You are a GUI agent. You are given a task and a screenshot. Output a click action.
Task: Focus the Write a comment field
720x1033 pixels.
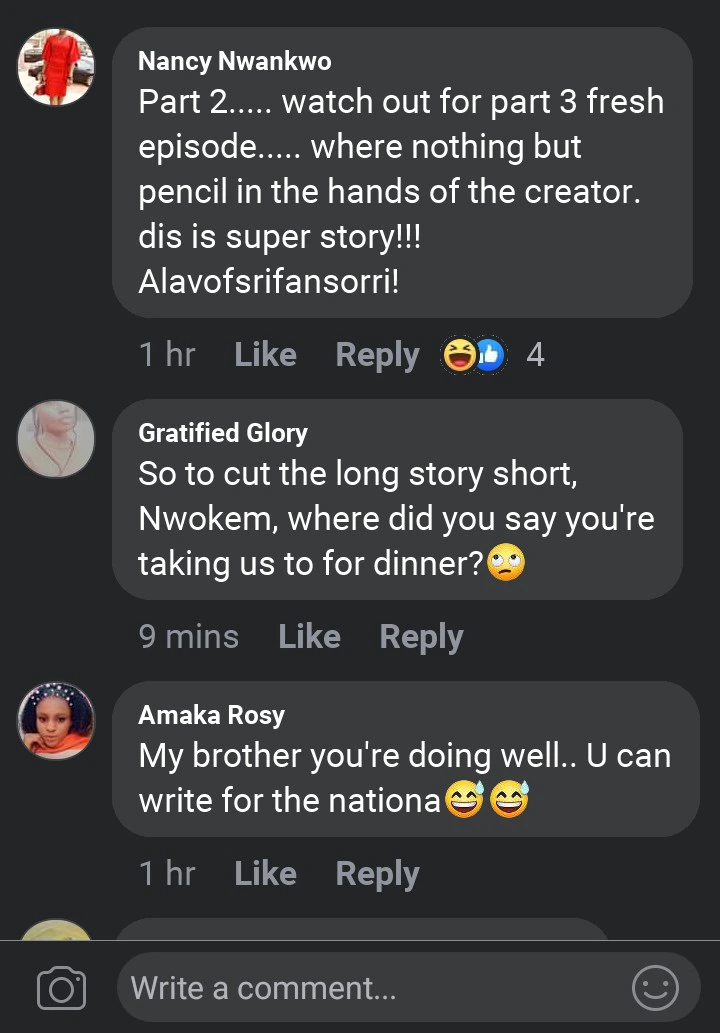tap(370, 989)
